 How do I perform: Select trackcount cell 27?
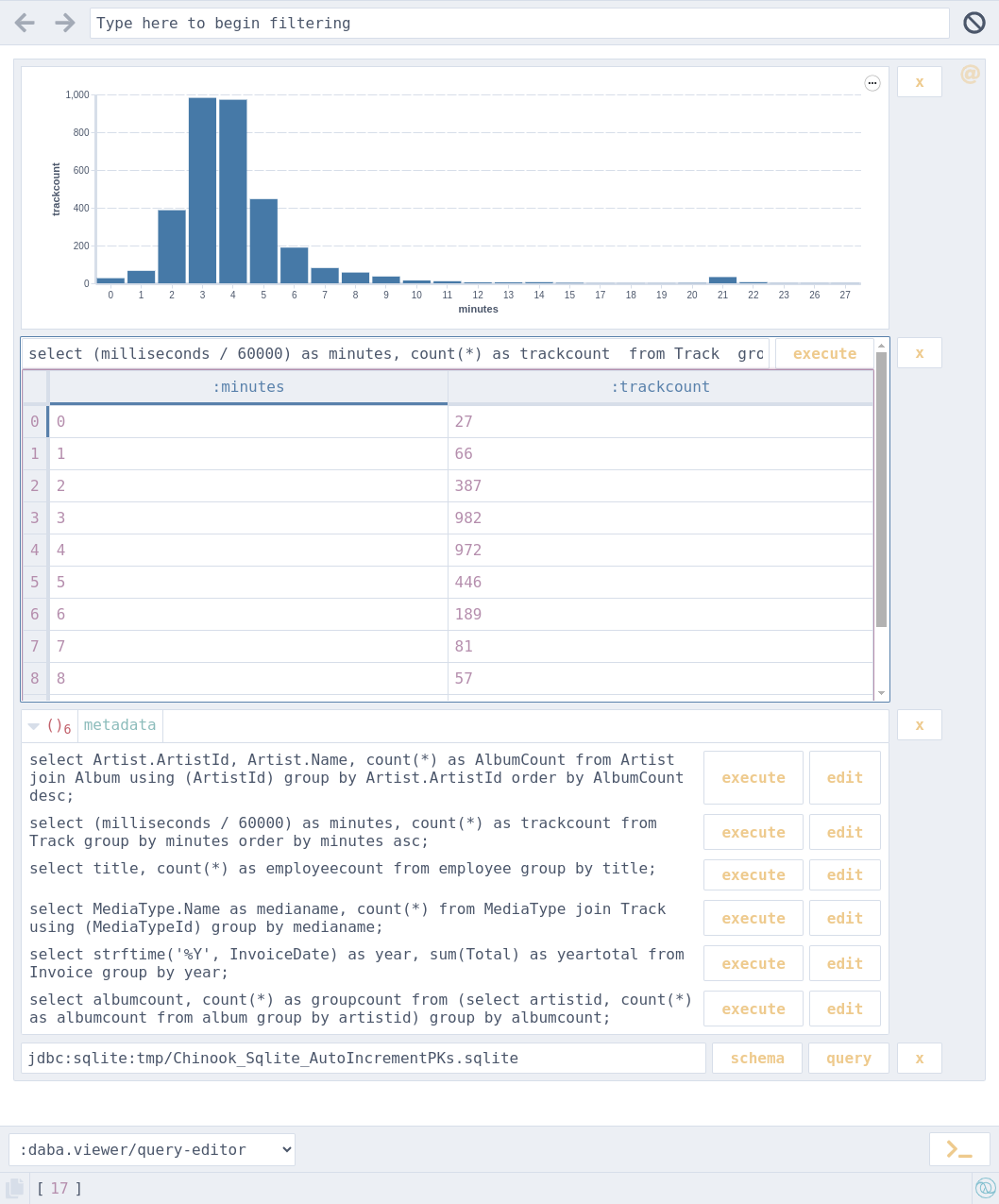point(660,421)
